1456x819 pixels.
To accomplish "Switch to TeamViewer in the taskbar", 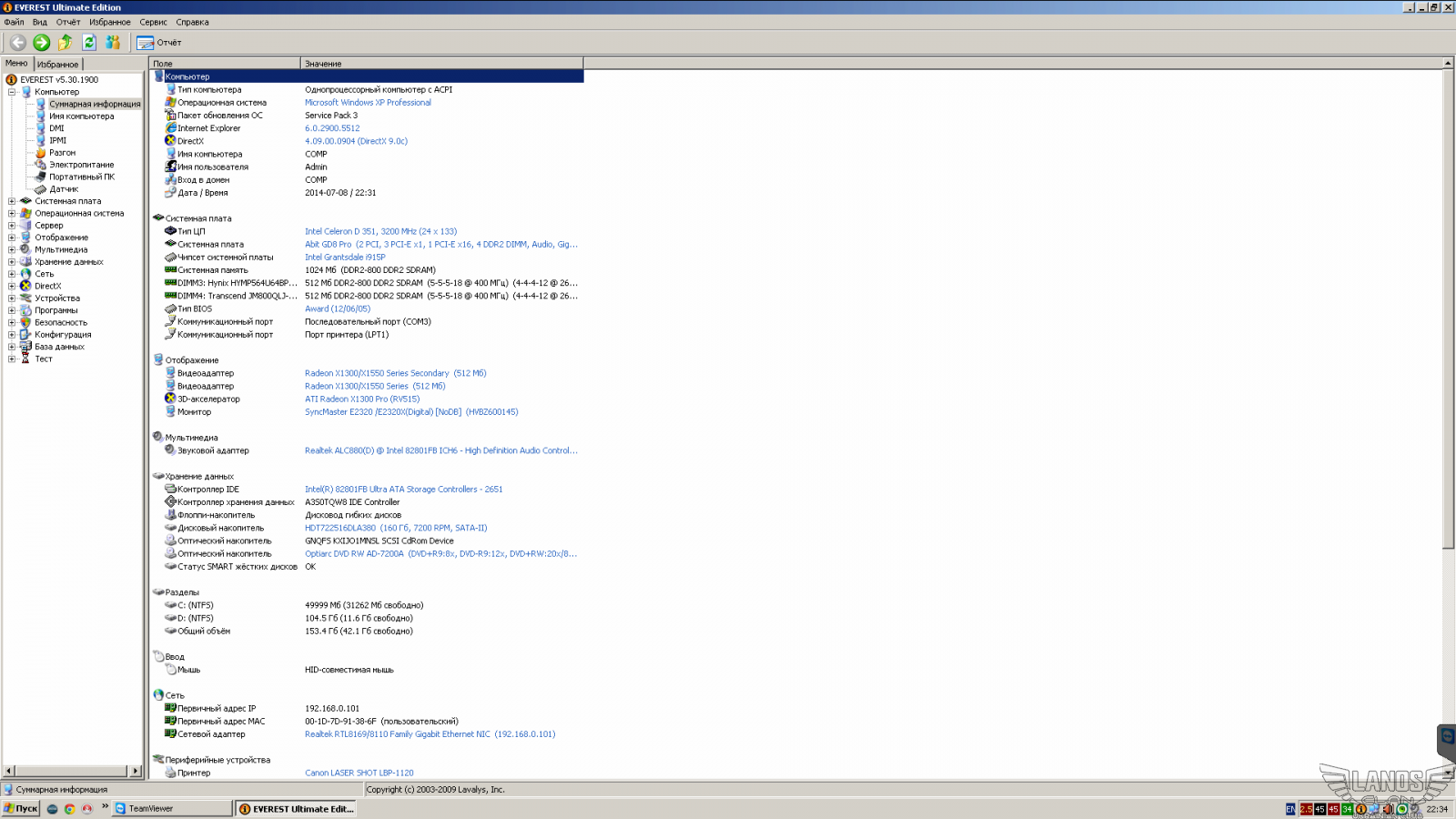I will pos(171,808).
